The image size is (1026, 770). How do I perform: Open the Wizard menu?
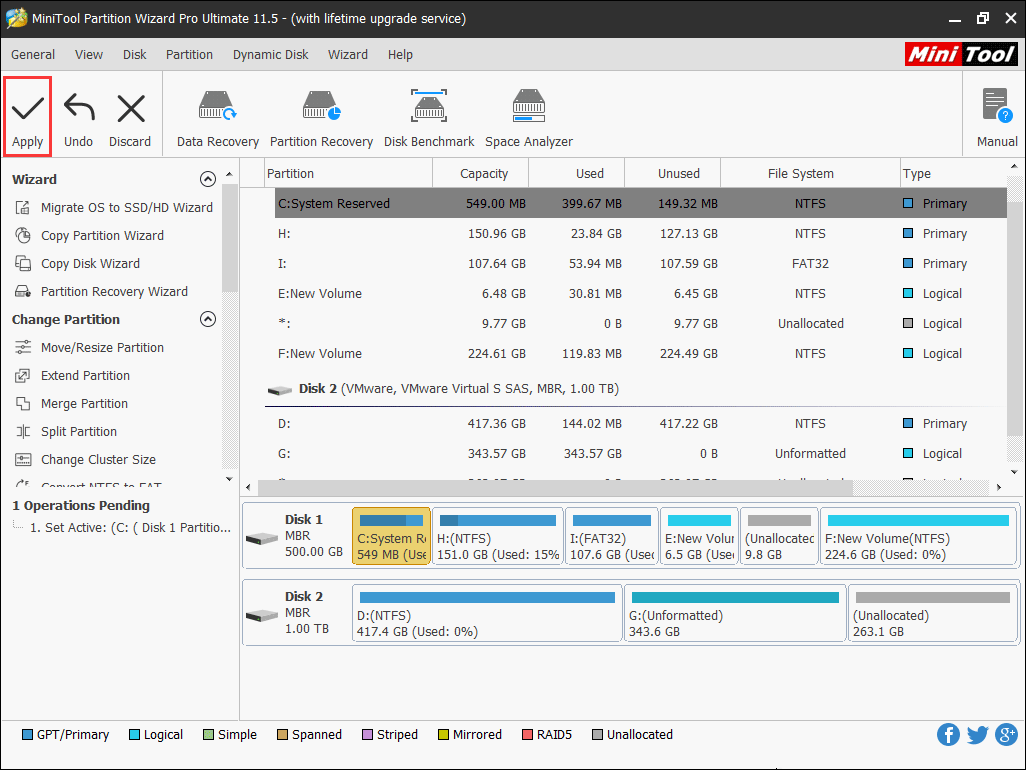347,55
